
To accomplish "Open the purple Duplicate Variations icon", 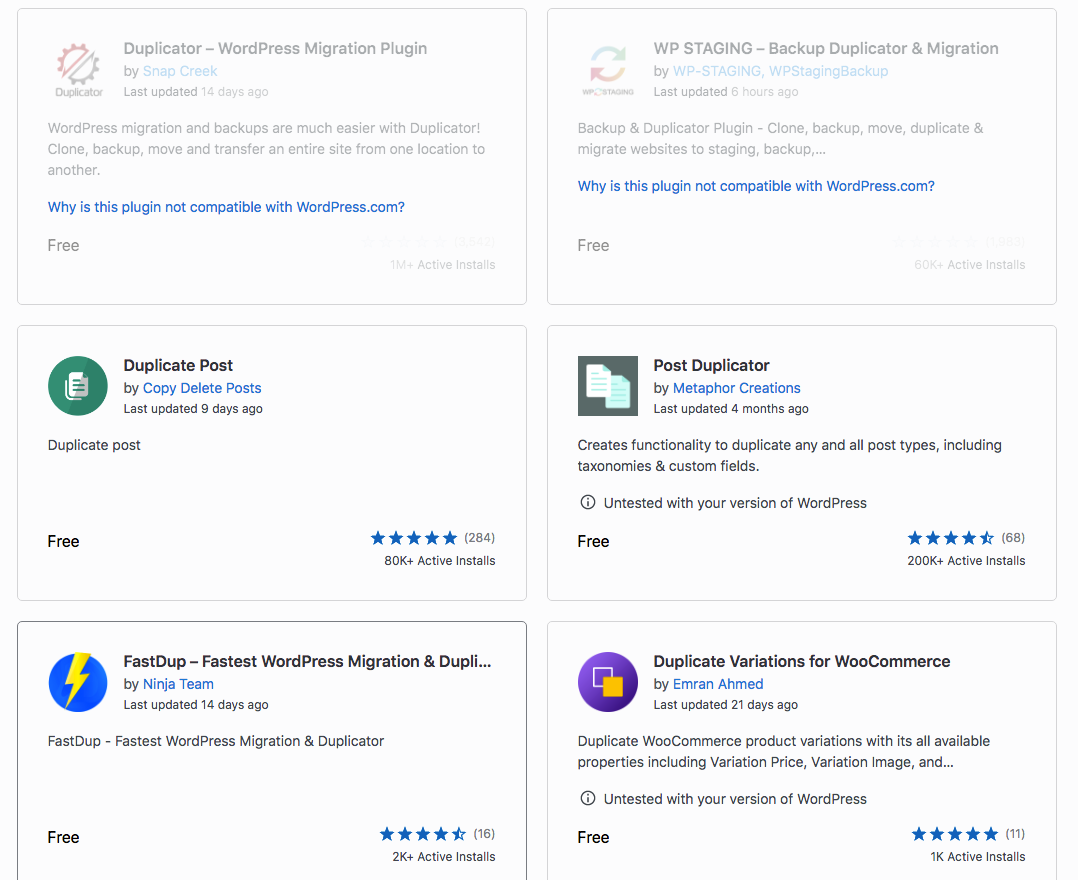I will 608,682.
